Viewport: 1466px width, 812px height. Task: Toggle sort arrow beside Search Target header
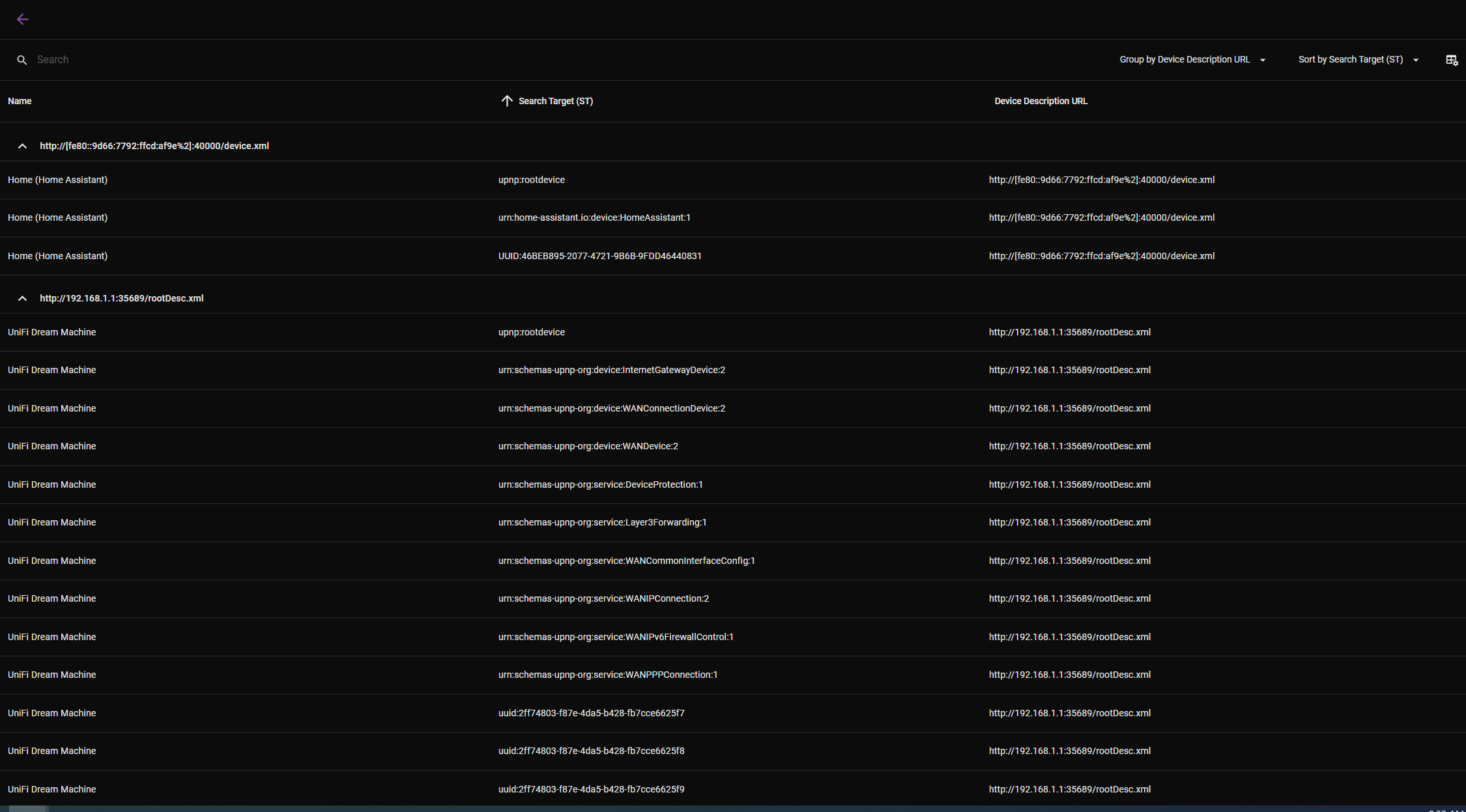click(x=507, y=101)
